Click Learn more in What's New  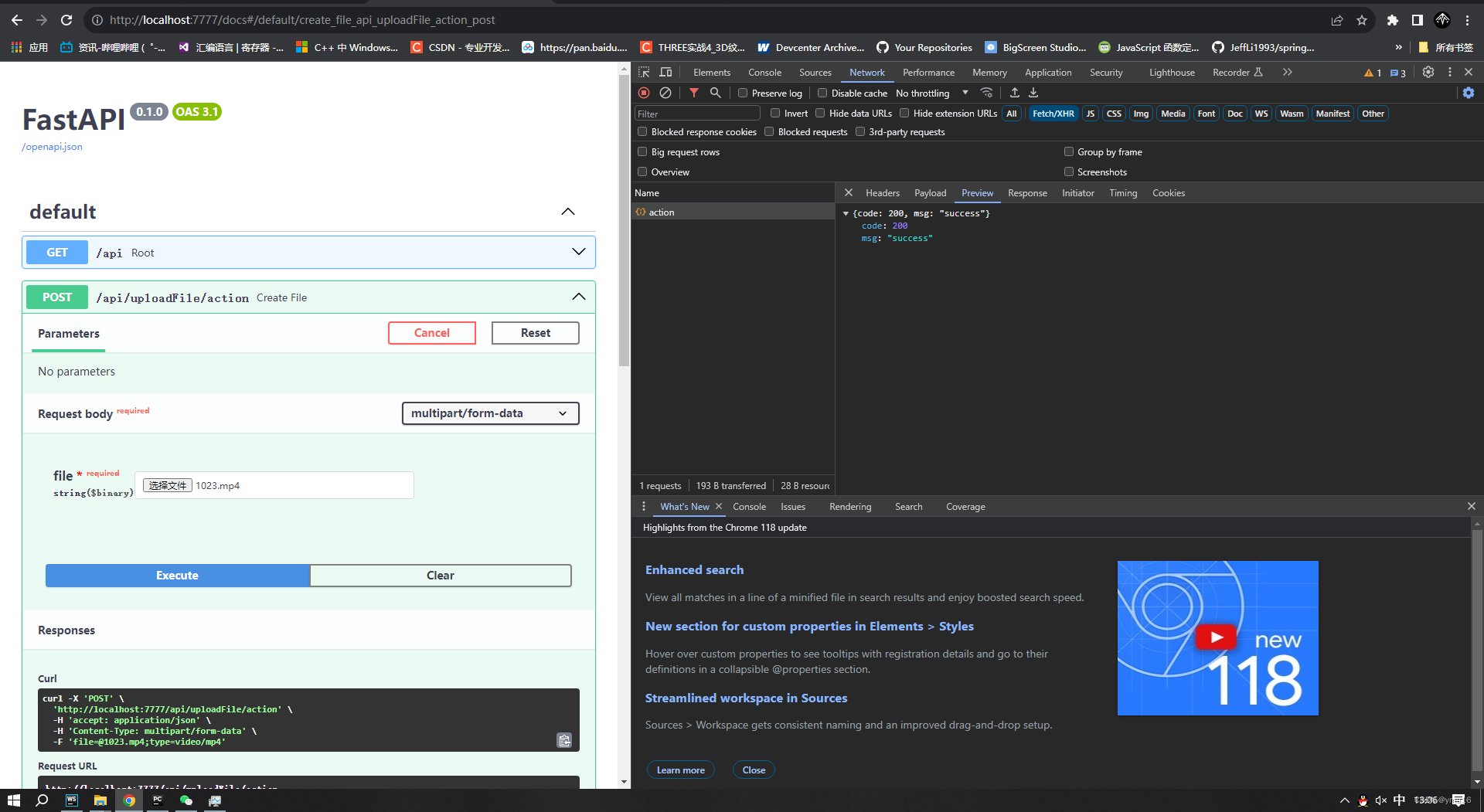(x=681, y=770)
